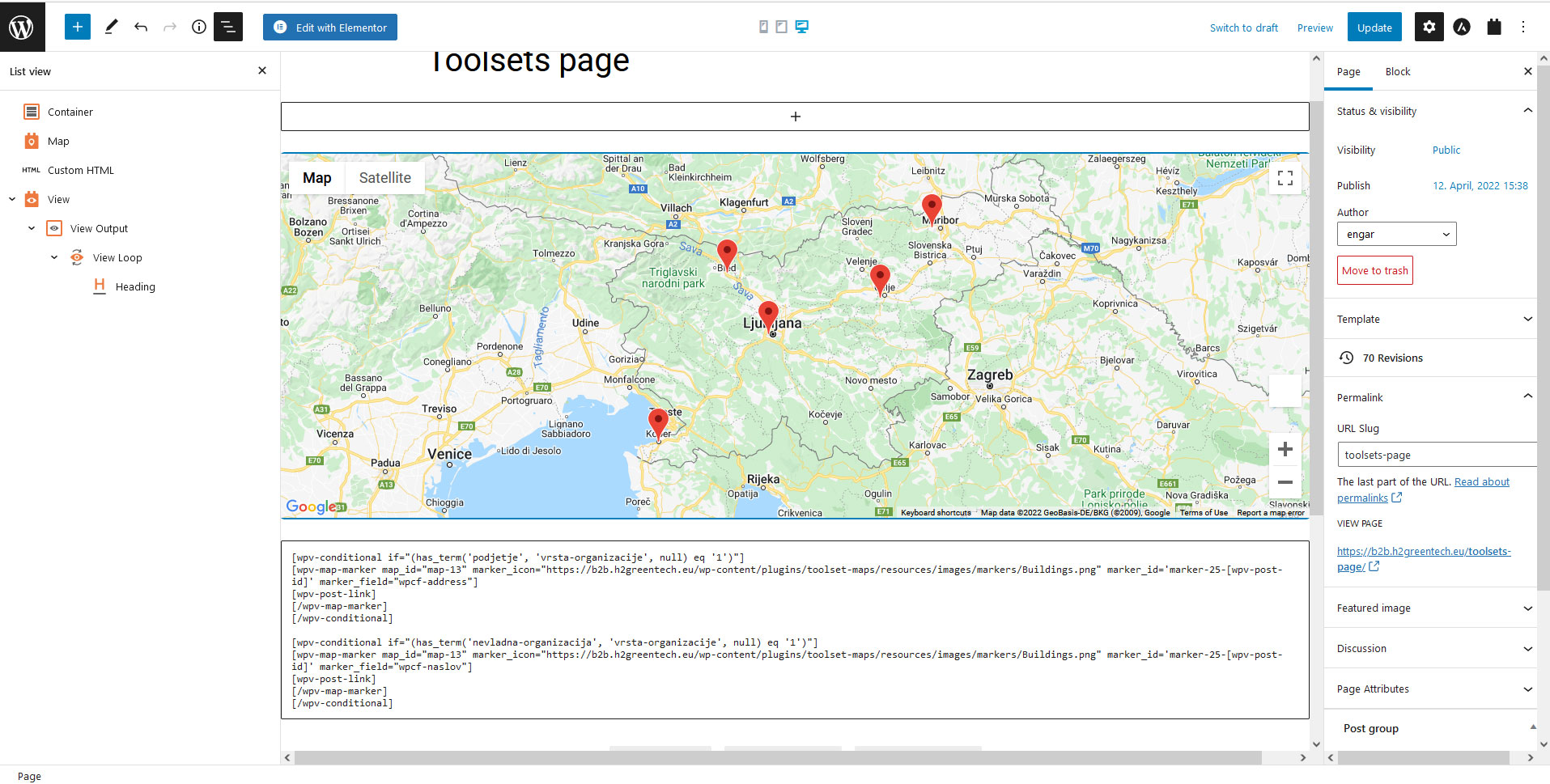Screen dimensions: 1550x784
Task: Switch the map to Satellite view
Action: (385, 178)
